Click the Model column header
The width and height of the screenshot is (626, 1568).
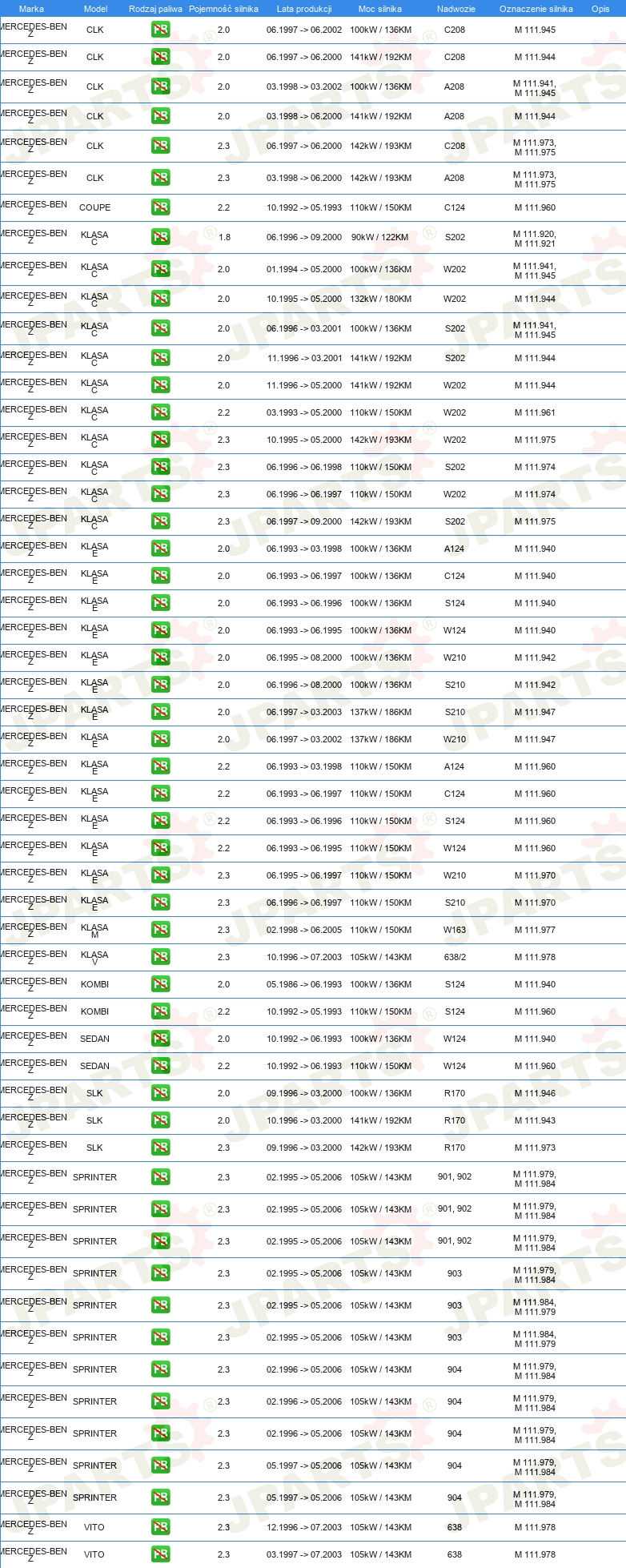coord(95,9)
